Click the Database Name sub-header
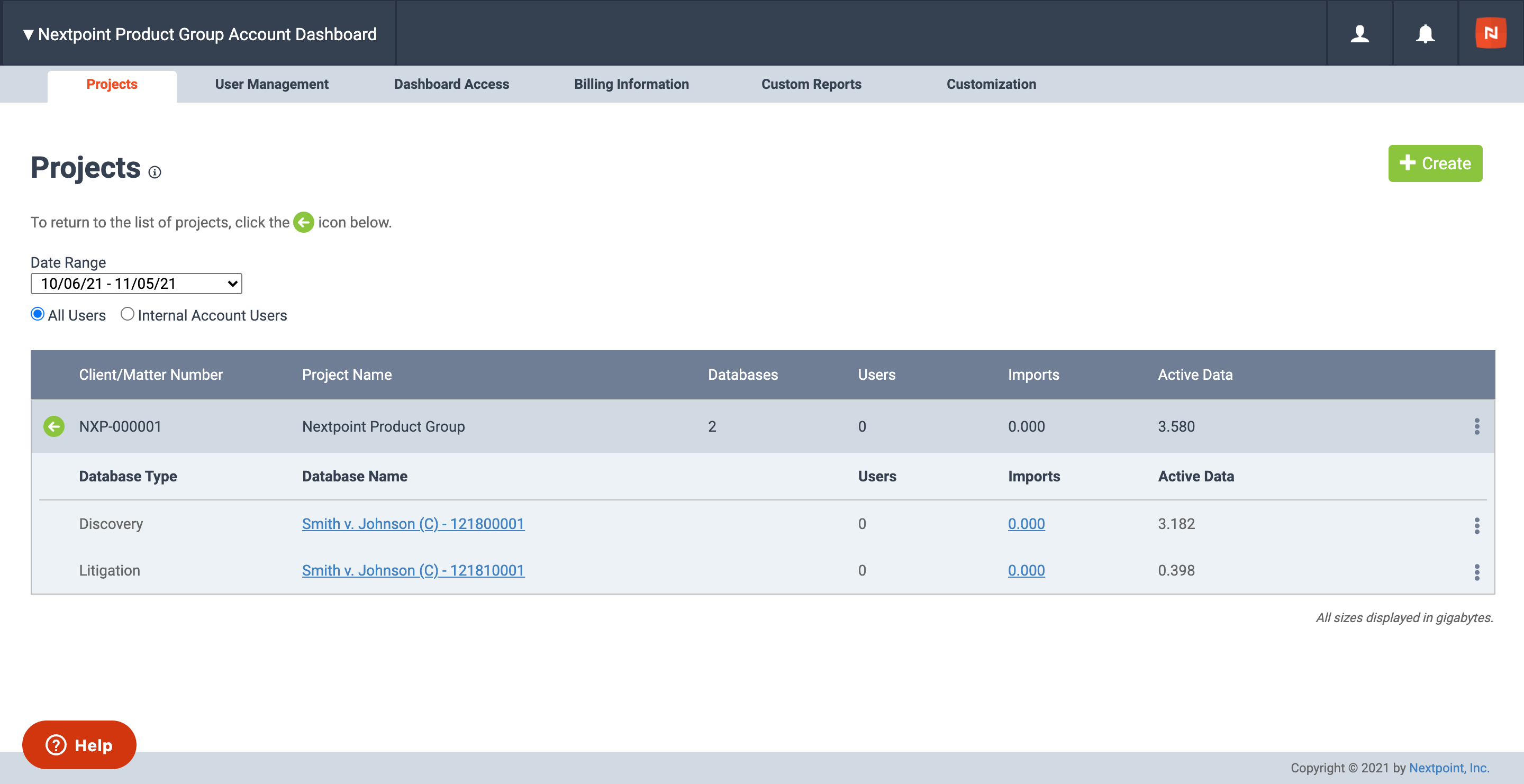1524x784 pixels. pyautogui.click(x=355, y=477)
